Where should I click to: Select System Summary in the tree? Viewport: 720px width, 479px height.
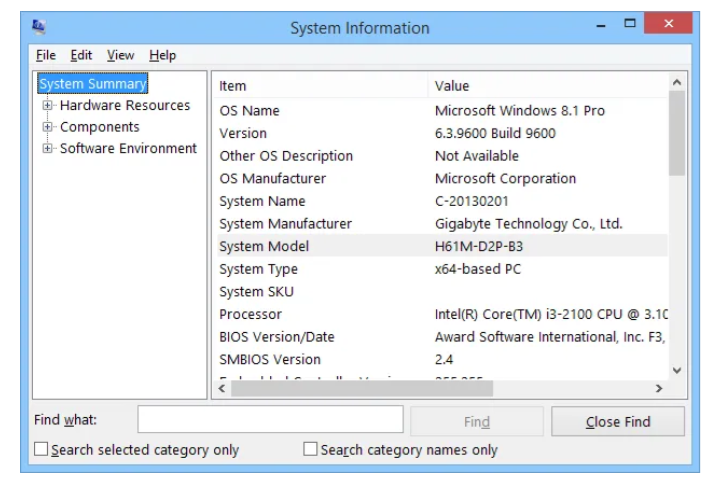(x=93, y=84)
